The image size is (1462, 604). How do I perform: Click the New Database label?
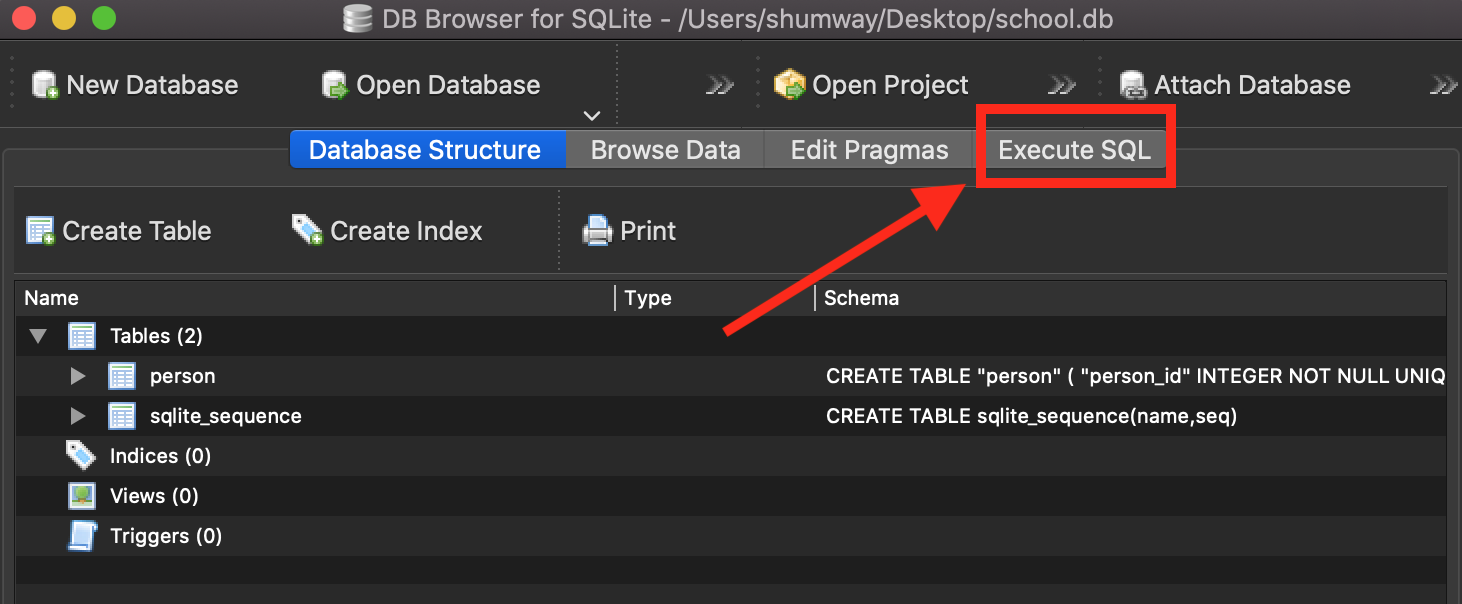(x=152, y=85)
